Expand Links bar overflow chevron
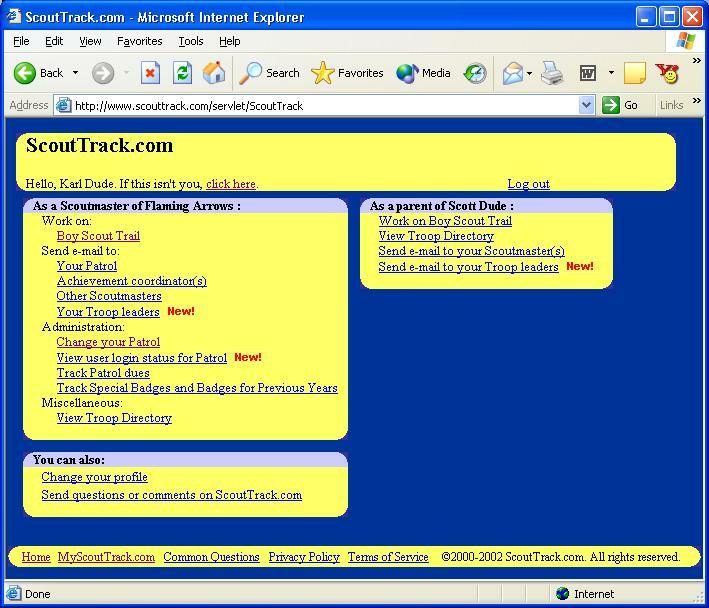The height and width of the screenshot is (608, 709). coord(697,101)
